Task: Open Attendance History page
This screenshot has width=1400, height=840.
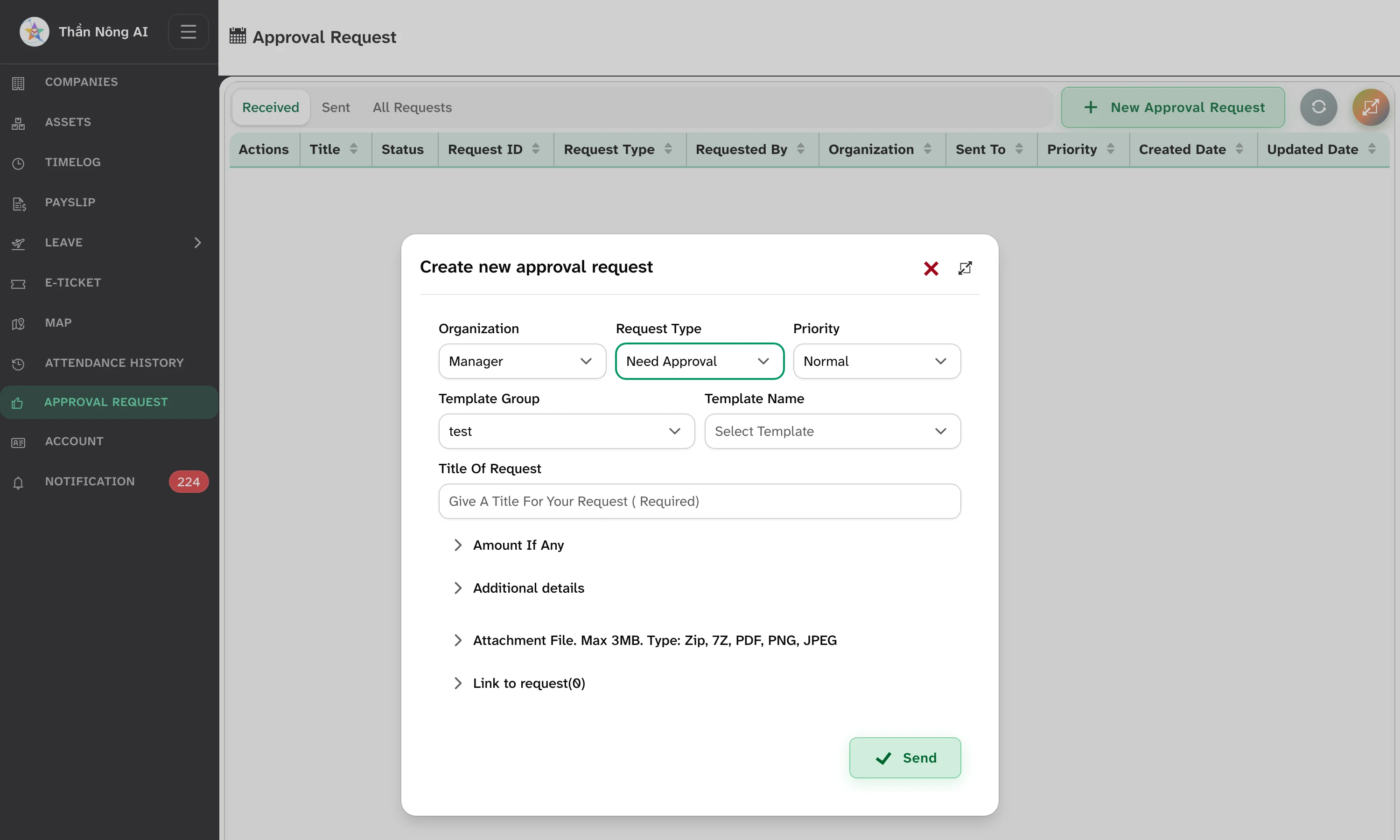Action: tap(109, 363)
